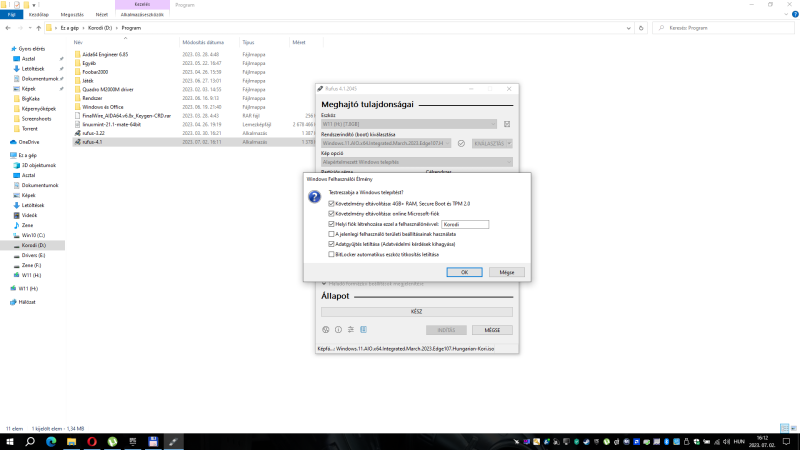Click Koredi (D:) in the address breadcrumb
This screenshot has height=450, width=800.
click(x=99, y=28)
